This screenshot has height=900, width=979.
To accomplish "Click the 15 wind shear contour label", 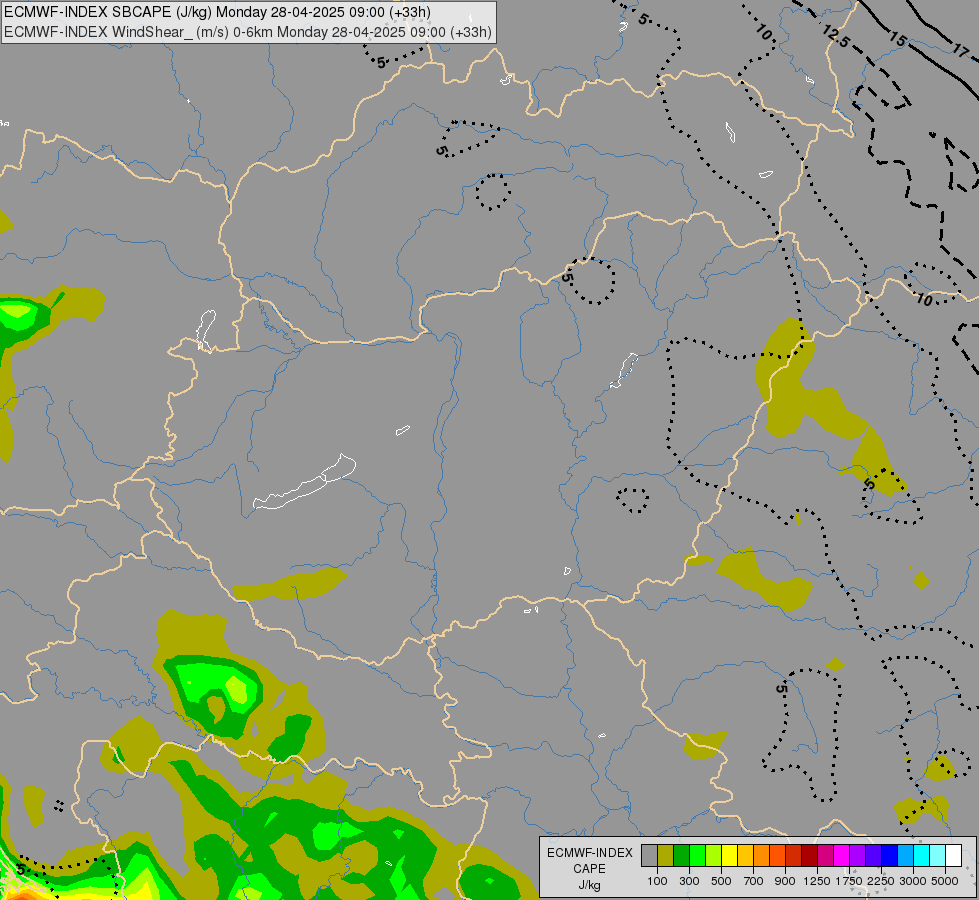I will pos(897,39).
